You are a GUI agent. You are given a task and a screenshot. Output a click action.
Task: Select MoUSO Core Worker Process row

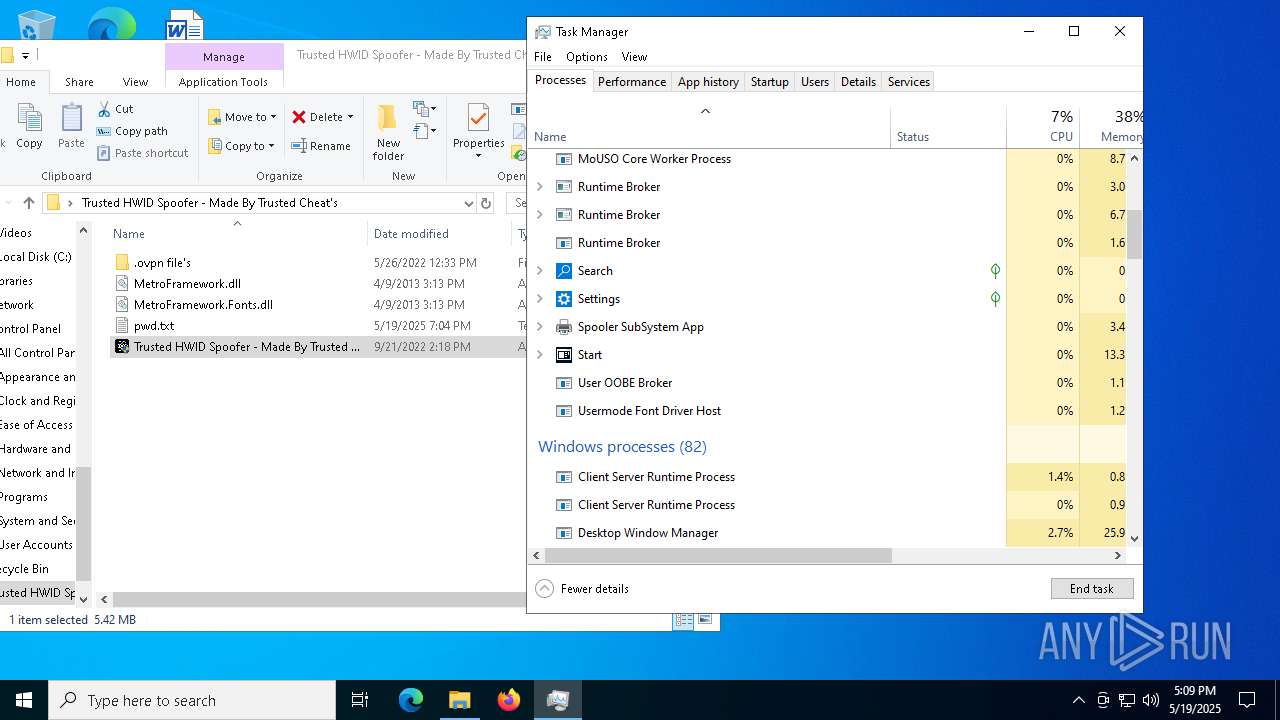click(x=768, y=159)
